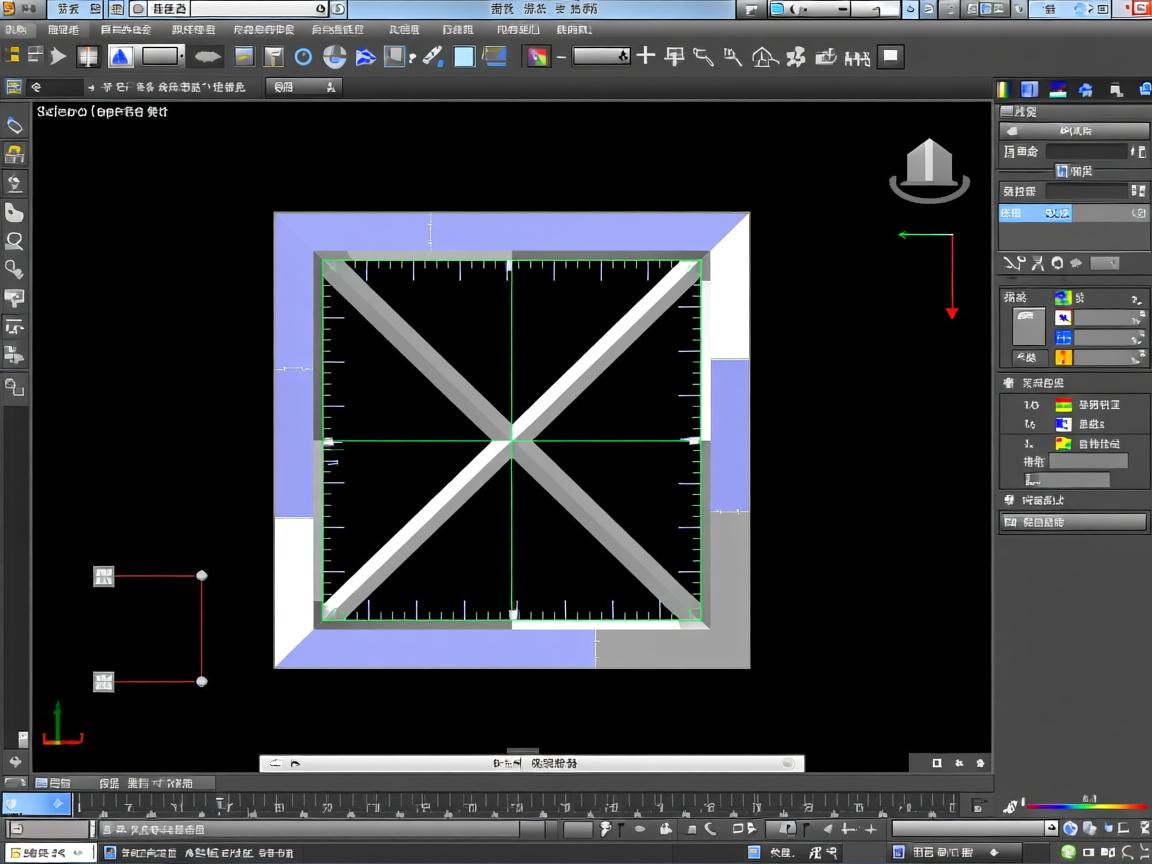Viewport: 1152px width, 864px height.
Task: Click the top tool icon in left sidebar
Action: [x=14, y=125]
